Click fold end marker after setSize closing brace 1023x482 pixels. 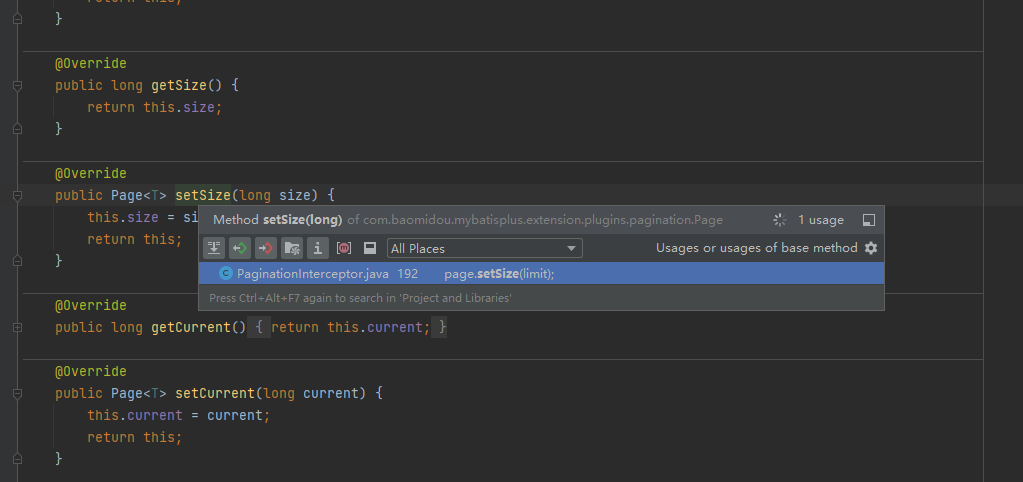(18, 260)
